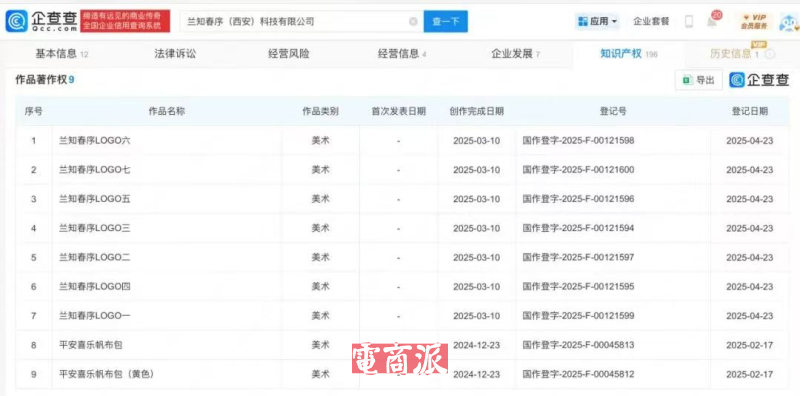The height and width of the screenshot is (396, 800).
Task: Click registration number 国作登字-2025-F-00121595
Action: tap(578, 287)
